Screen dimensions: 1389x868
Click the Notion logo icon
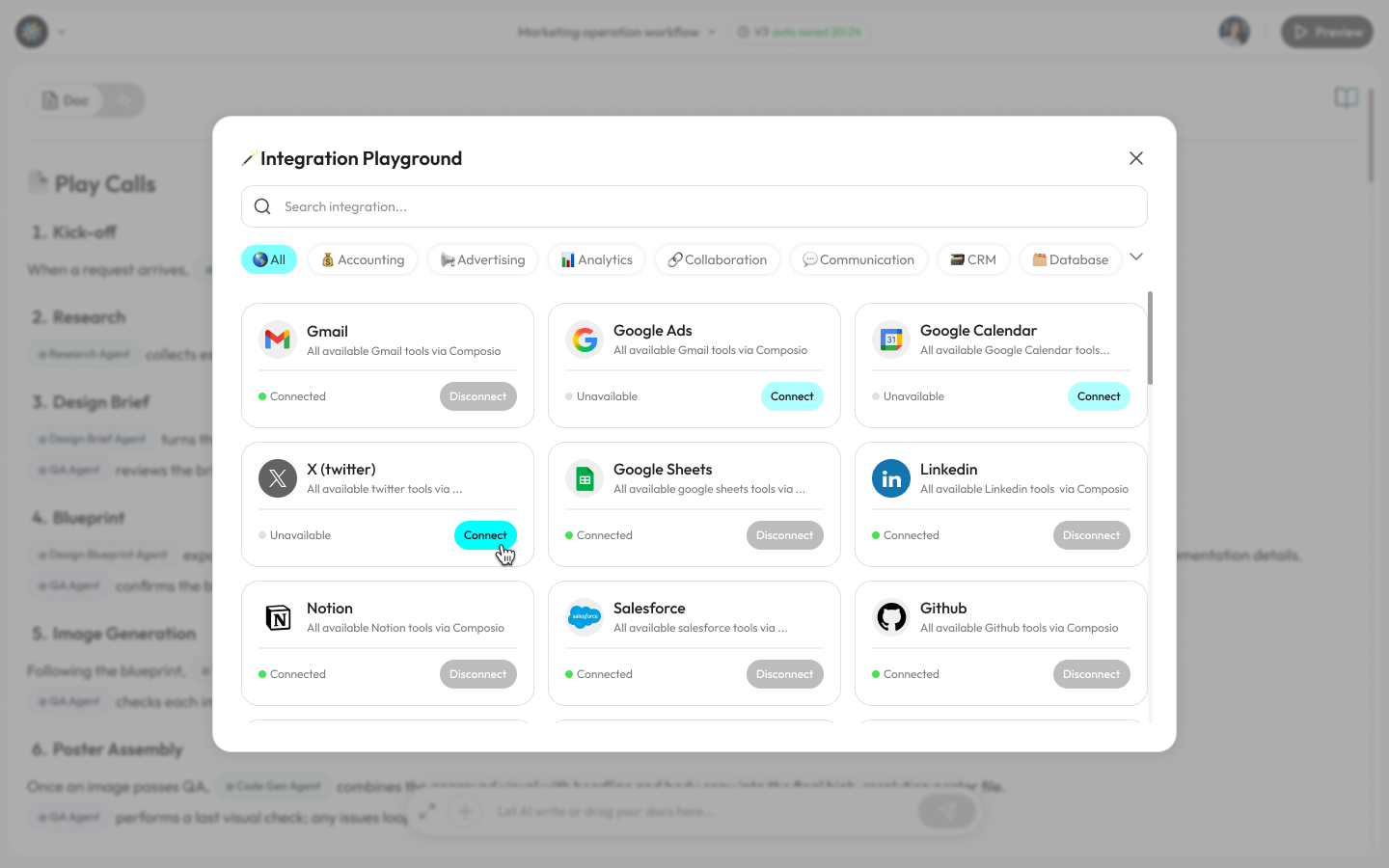click(278, 617)
